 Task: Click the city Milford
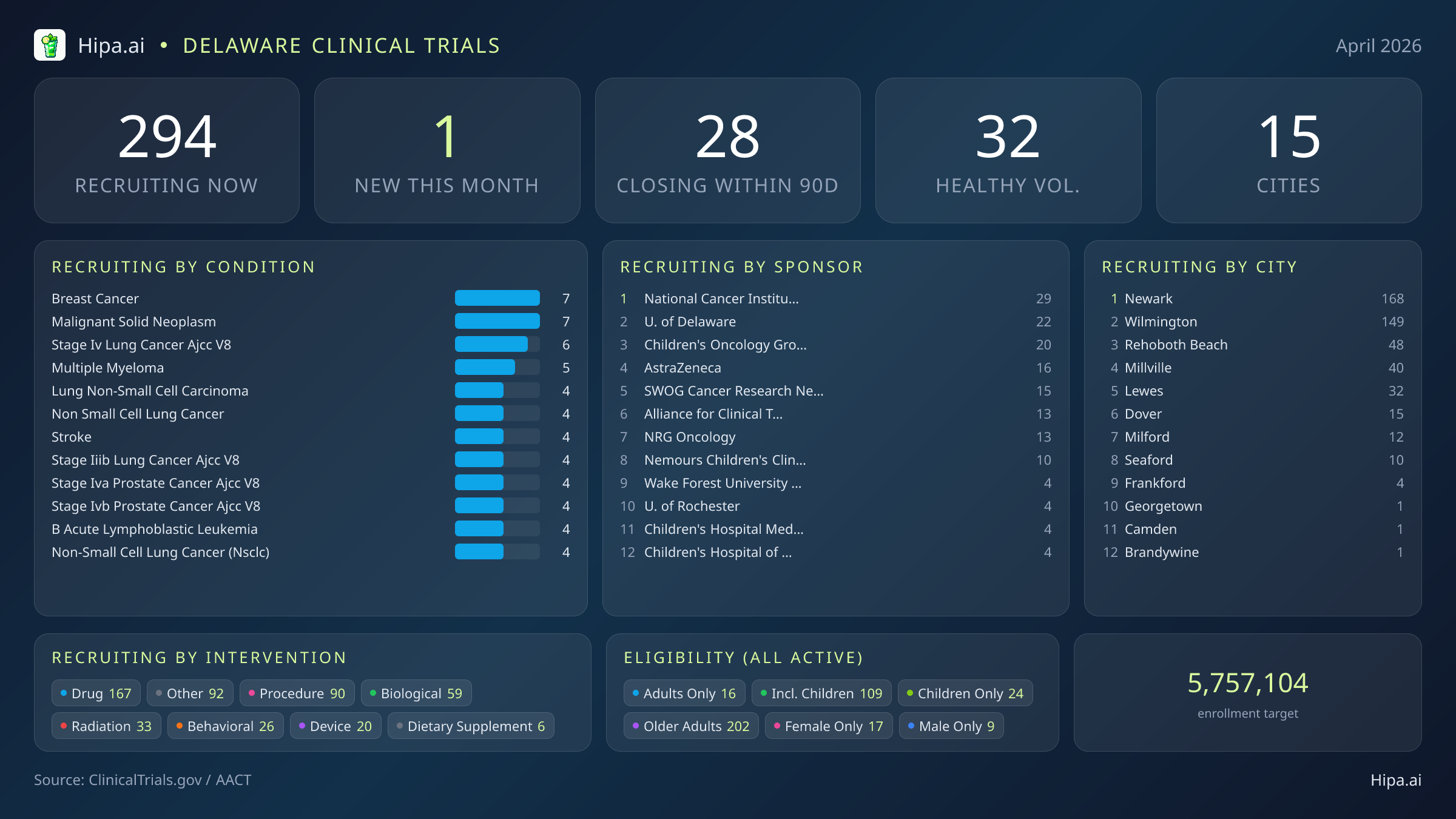click(1253, 437)
